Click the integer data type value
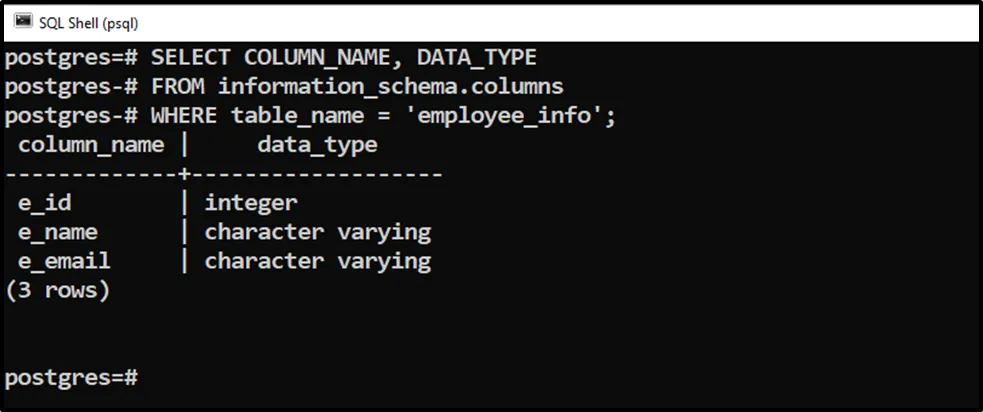Screen dimensions: 983x412 tap(251, 203)
